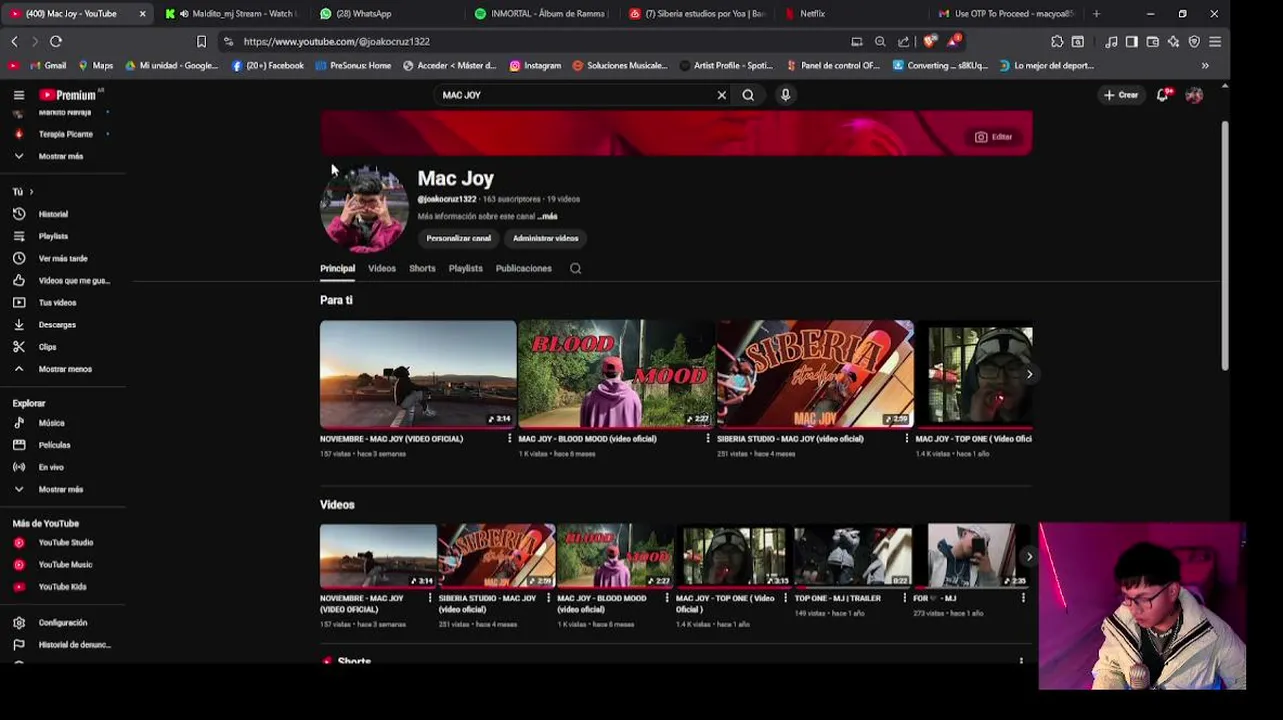
Task: Select the Principal channel tab
Action: (x=337, y=268)
